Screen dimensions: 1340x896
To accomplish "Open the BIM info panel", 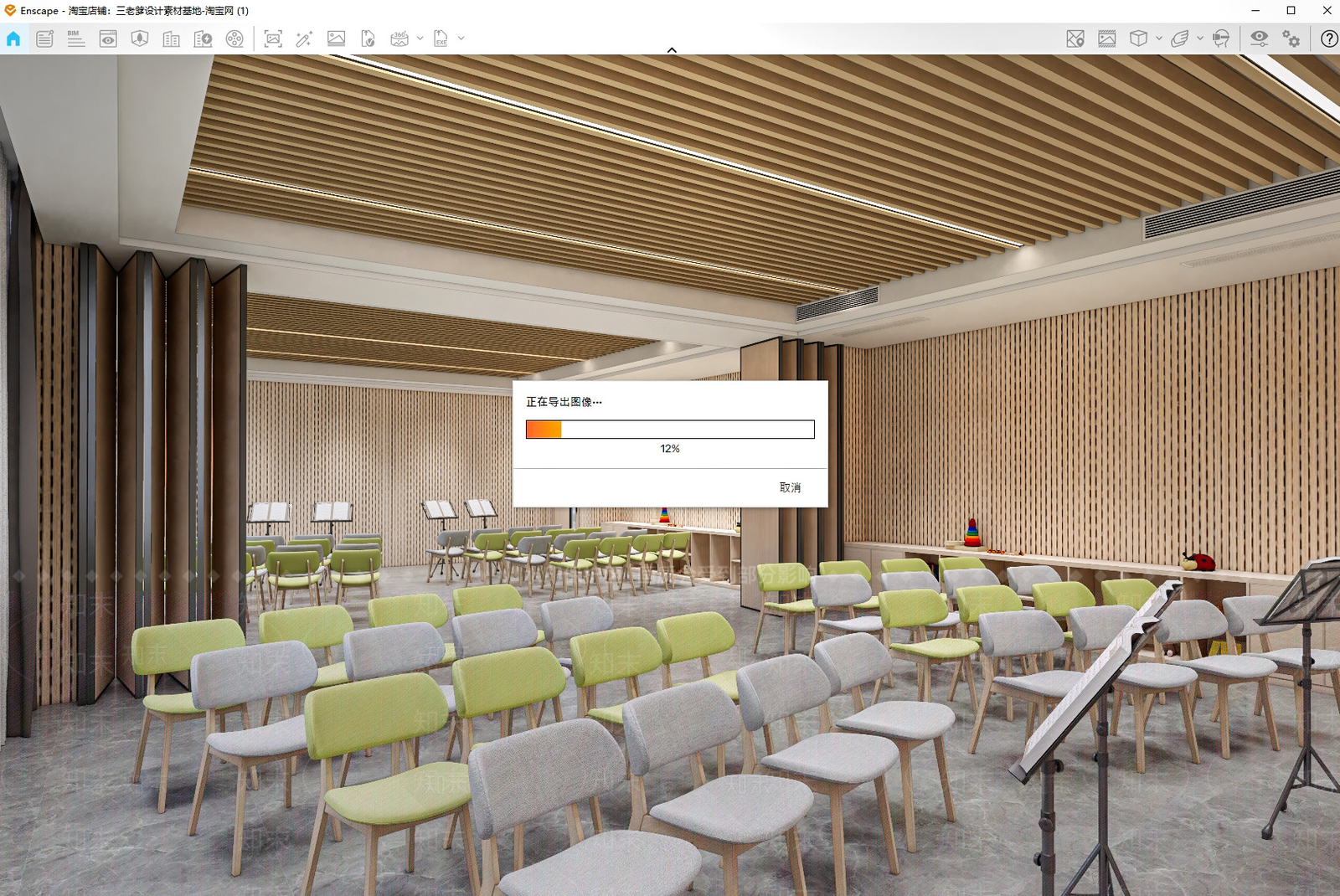I will 76,39.
